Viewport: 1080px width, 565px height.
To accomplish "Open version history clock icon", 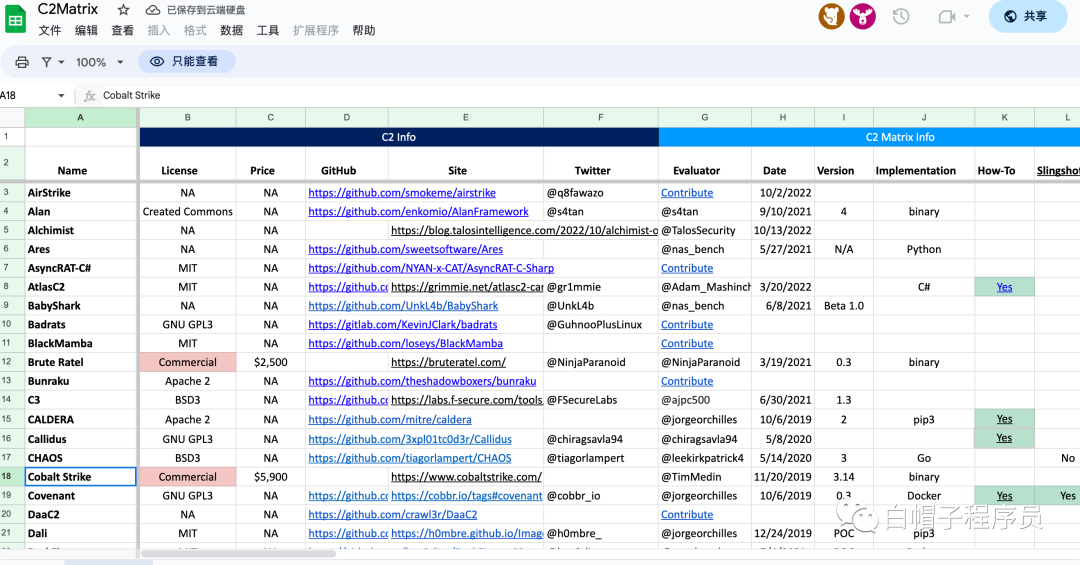I will (x=901, y=17).
